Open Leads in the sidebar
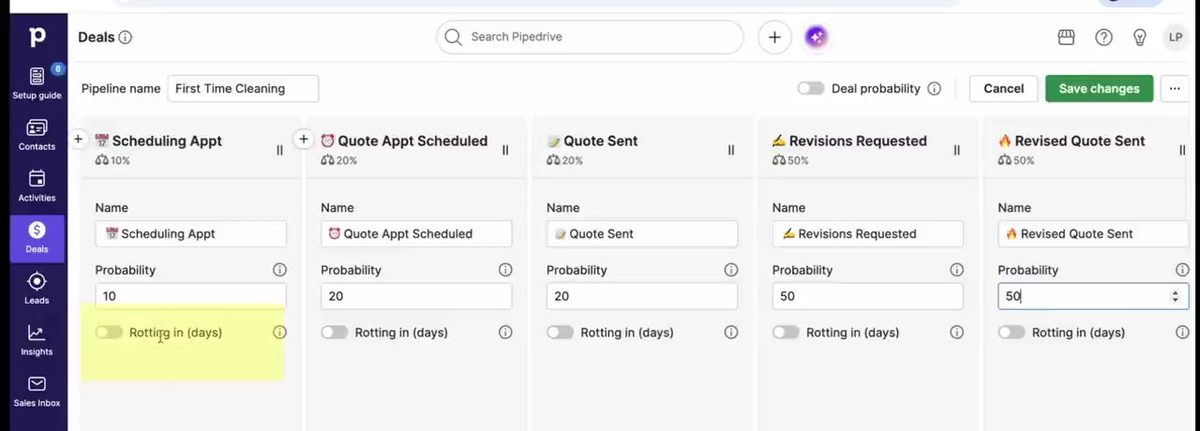The width and height of the screenshot is (1200, 431). point(37,289)
